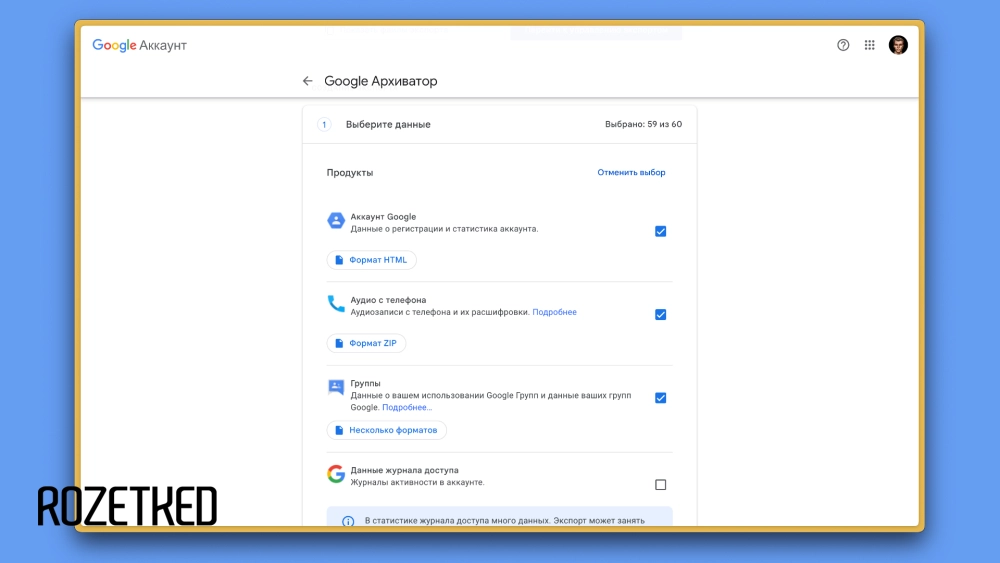Viewport: 1000px width, 563px height.
Task: Click the Google Аккаунт logo
Action: point(139,45)
